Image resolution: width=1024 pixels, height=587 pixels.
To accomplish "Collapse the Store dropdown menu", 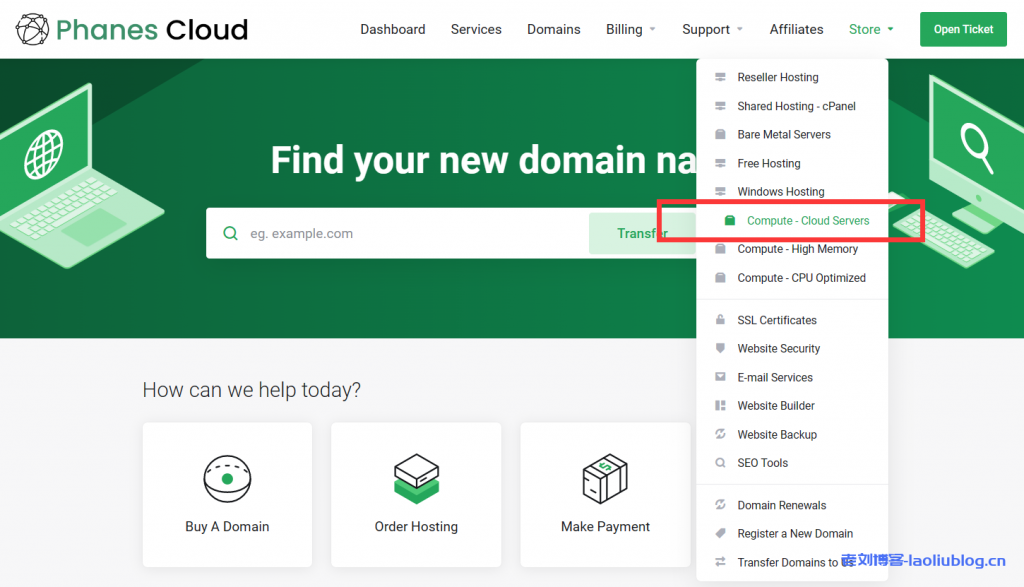I will point(870,30).
